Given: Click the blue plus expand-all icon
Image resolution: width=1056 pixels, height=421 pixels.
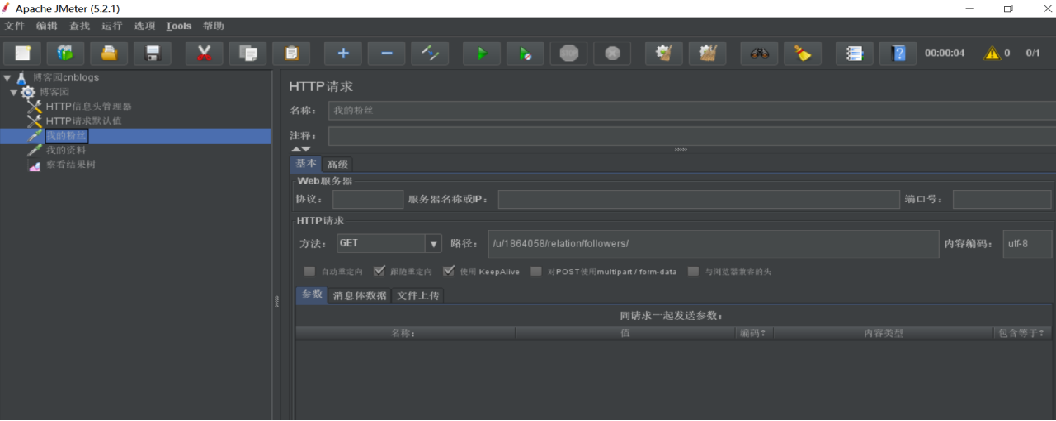Looking at the screenshot, I should pyautogui.click(x=343, y=53).
